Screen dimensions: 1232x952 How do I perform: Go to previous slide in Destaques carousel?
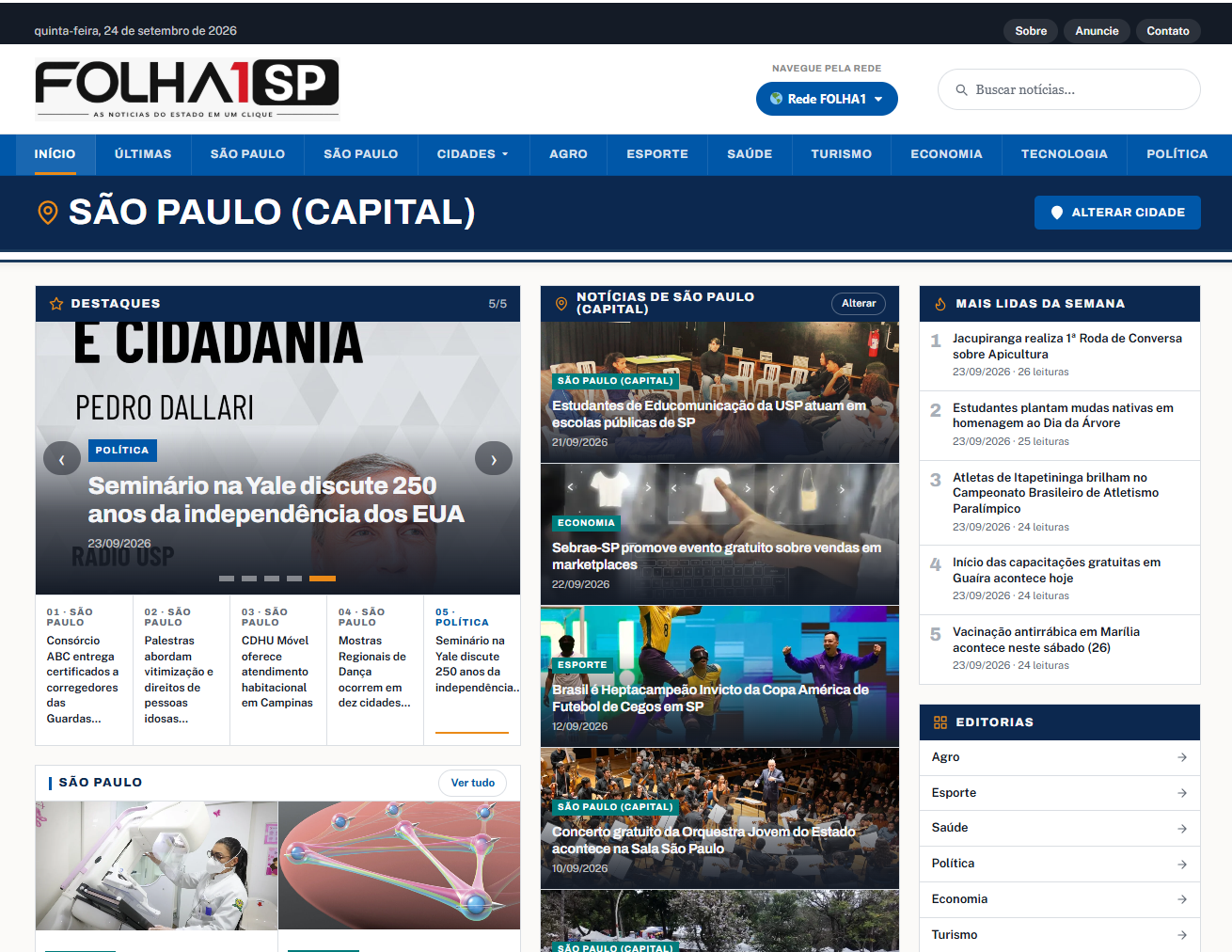(x=62, y=459)
